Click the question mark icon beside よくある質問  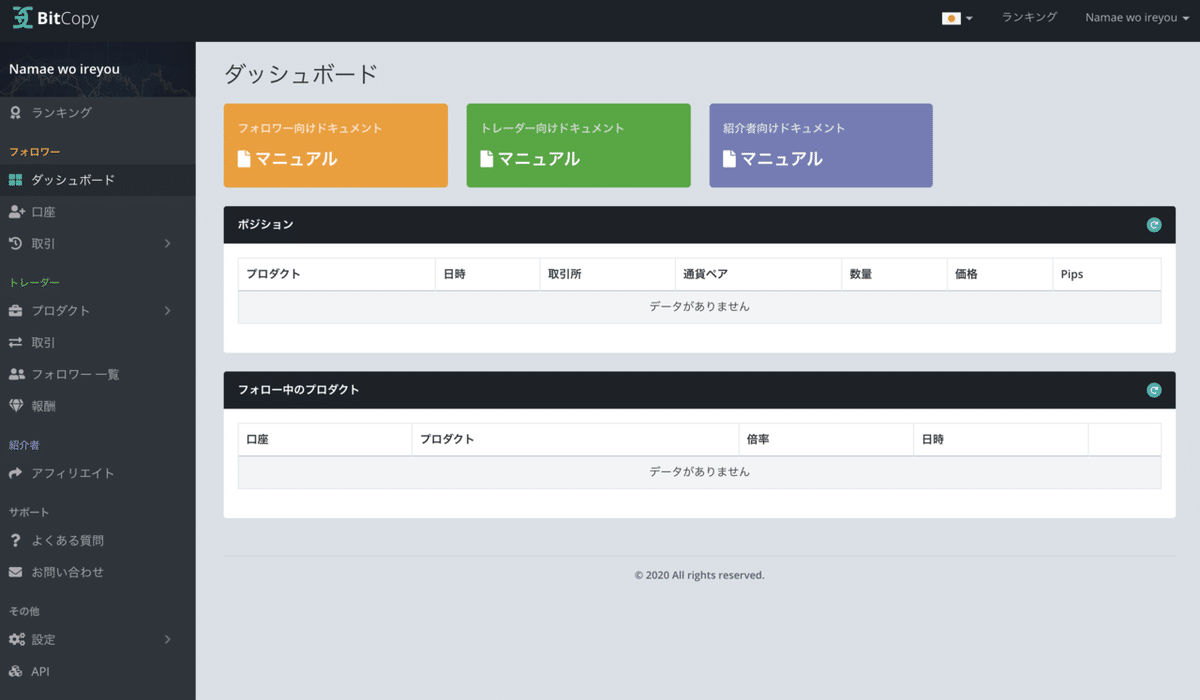pyautogui.click(x=15, y=541)
